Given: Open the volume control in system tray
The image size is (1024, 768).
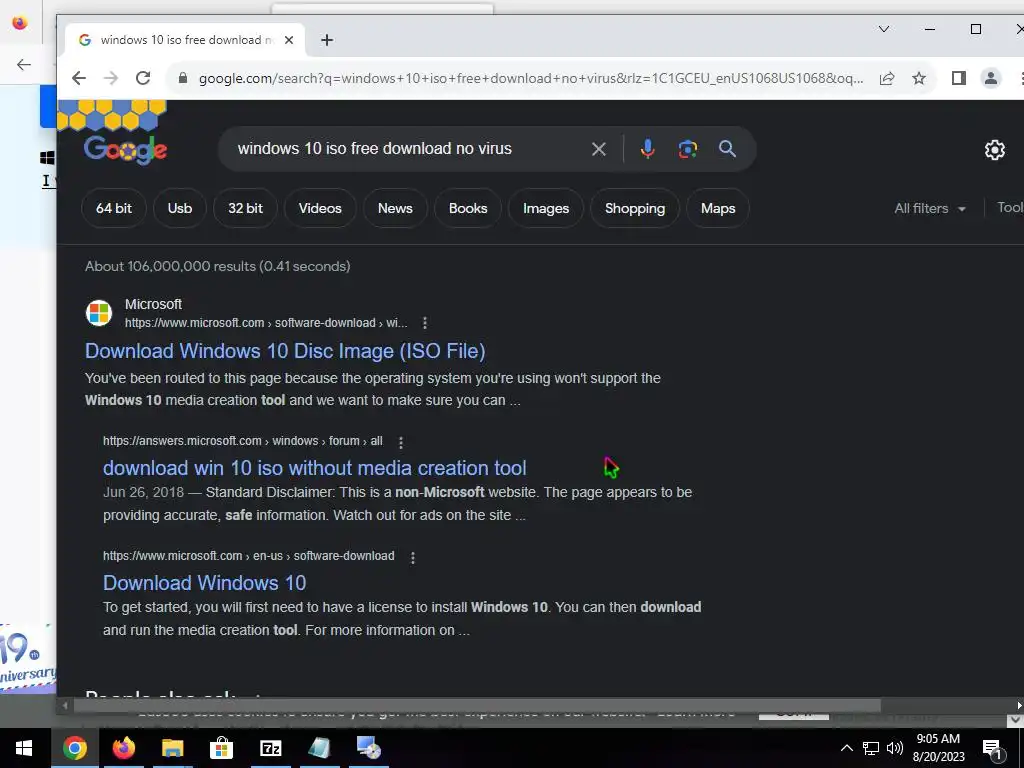Looking at the screenshot, I should (x=895, y=748).
